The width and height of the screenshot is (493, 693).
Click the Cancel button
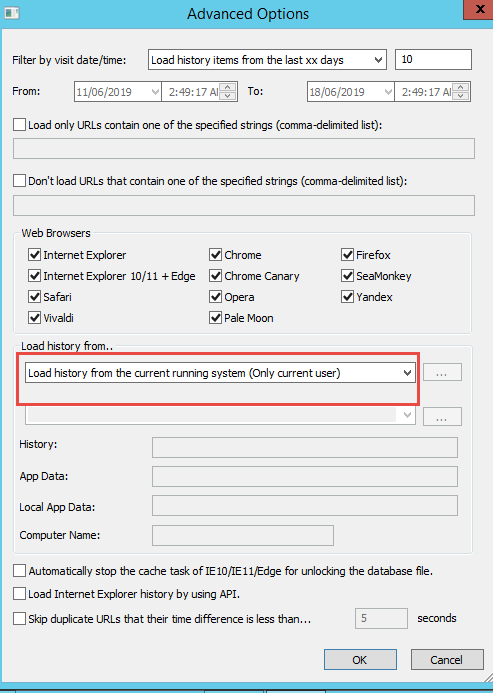(447, 660)
